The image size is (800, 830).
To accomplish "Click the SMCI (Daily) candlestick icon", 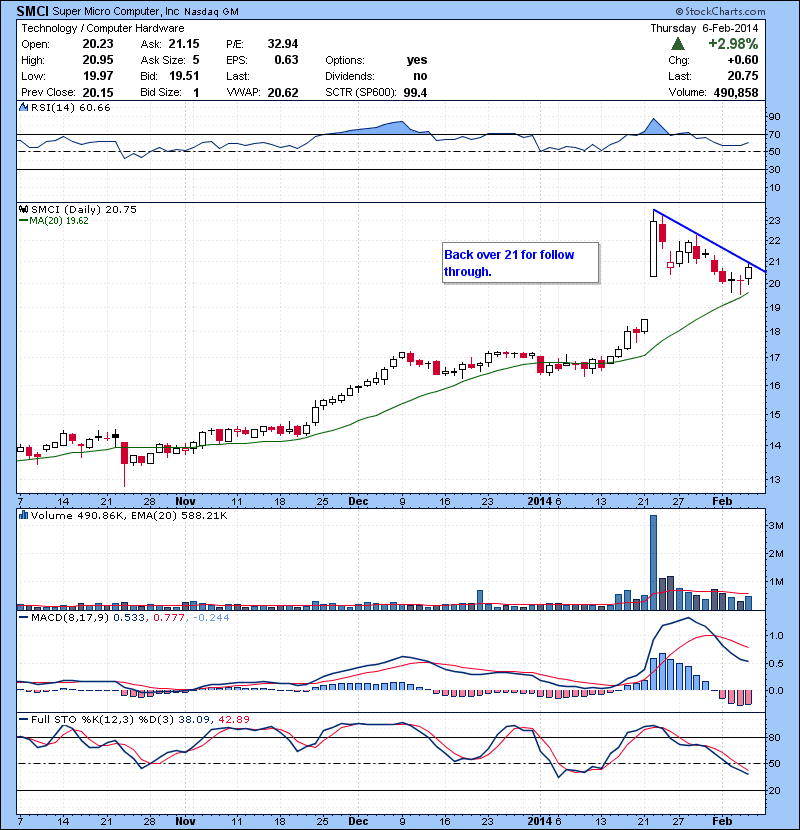I will point(23,210).
